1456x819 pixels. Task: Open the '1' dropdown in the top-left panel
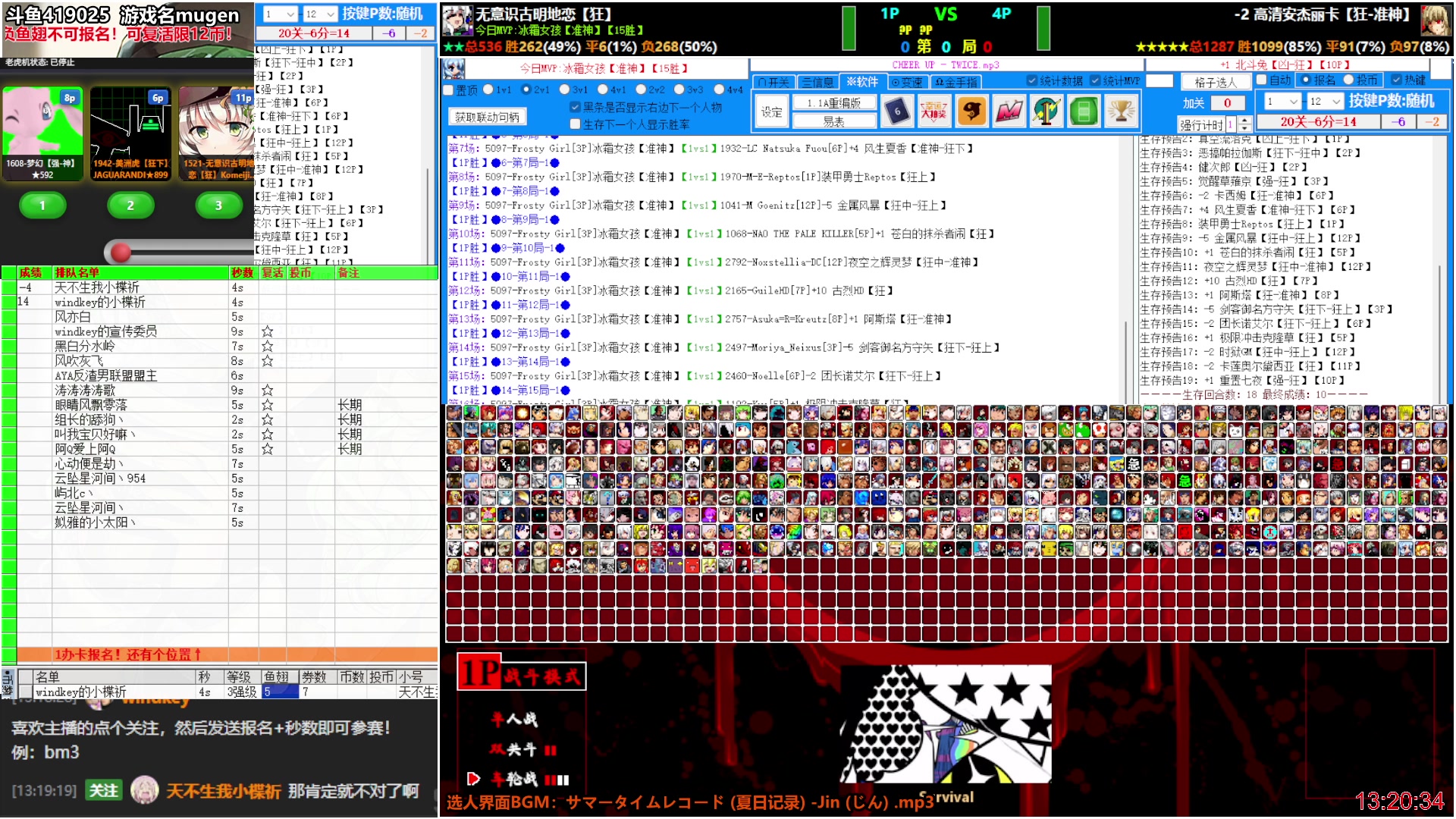(280, 14)
